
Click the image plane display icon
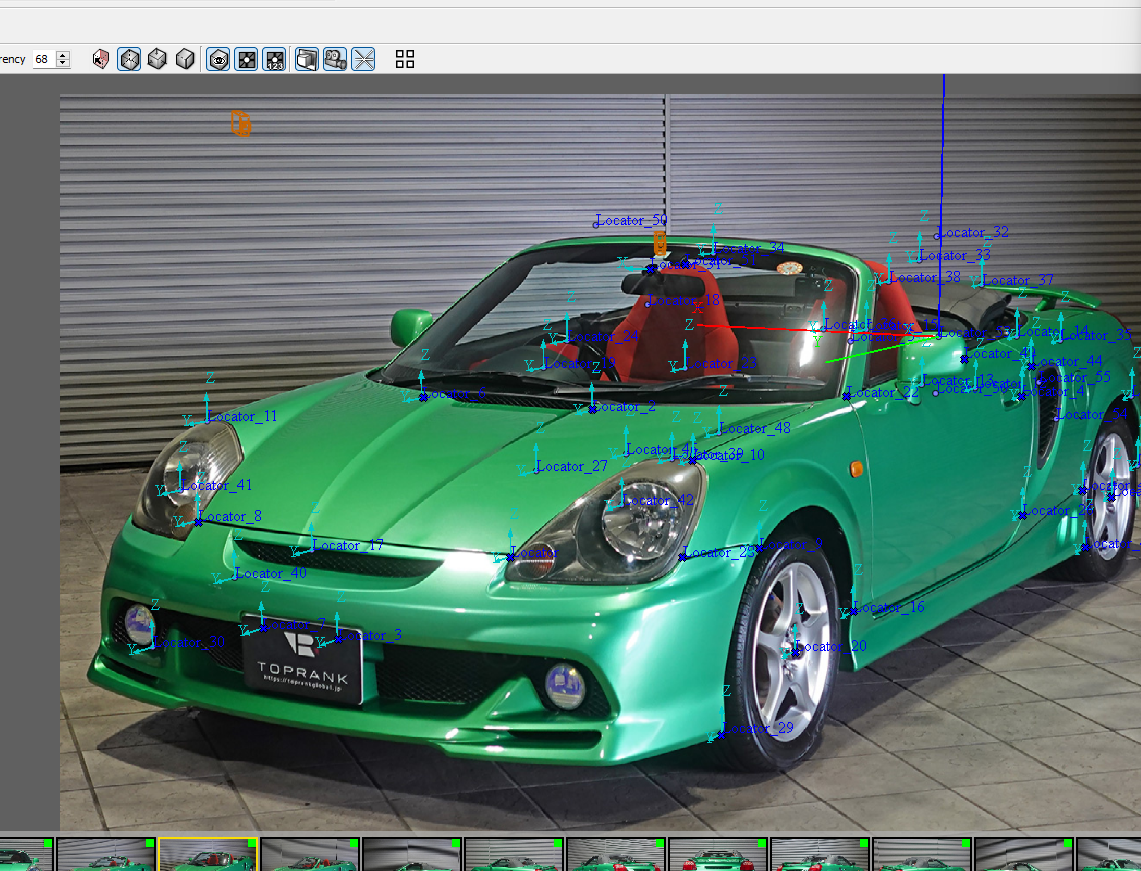click(x=306, y=60)
